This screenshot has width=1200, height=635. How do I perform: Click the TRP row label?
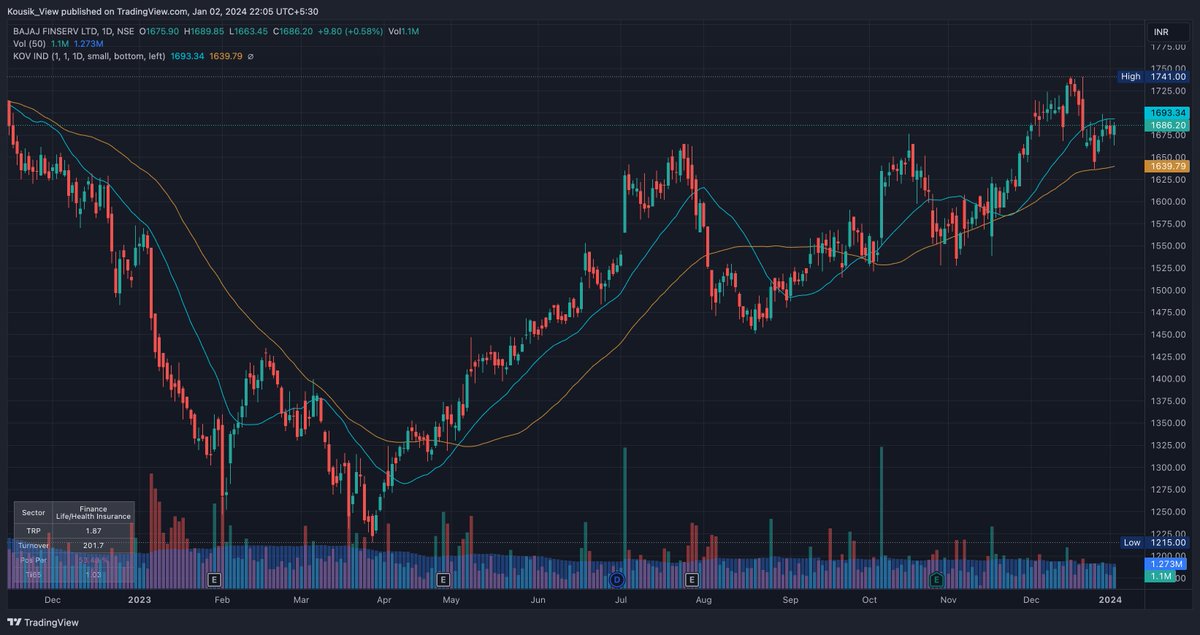tap(33, 530)
